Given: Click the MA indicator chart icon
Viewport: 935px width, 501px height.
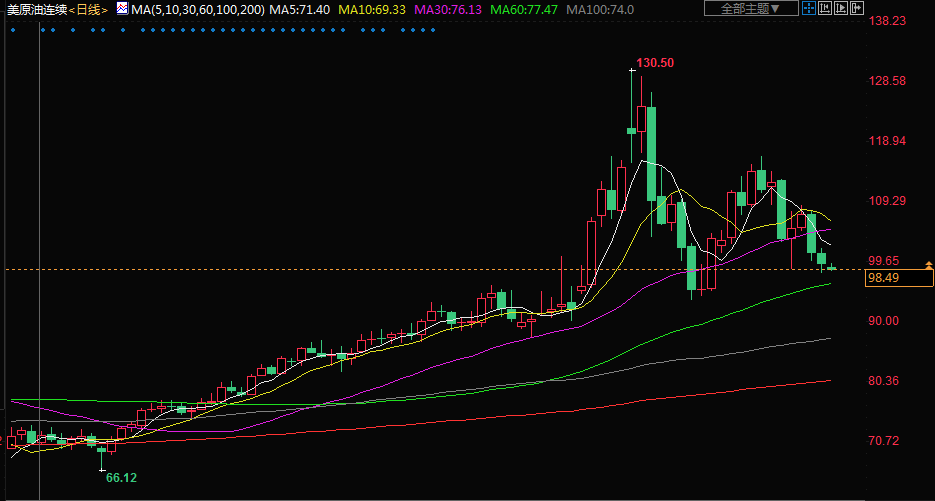Looking at the screenshot, I should coord(121,8).
